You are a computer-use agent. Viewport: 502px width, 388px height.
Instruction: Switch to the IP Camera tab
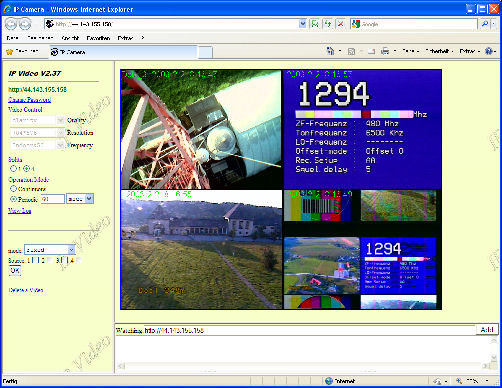[123, 52]
